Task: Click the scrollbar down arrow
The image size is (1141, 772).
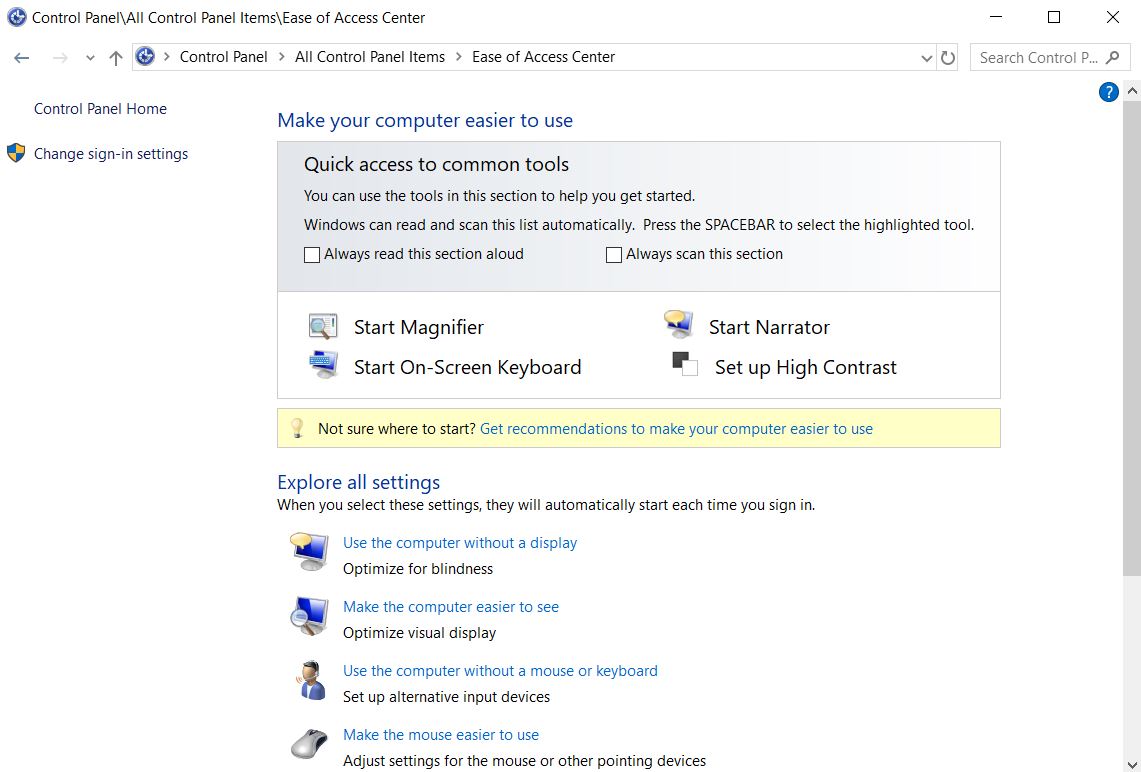Action: click(x=1132, y=763)
